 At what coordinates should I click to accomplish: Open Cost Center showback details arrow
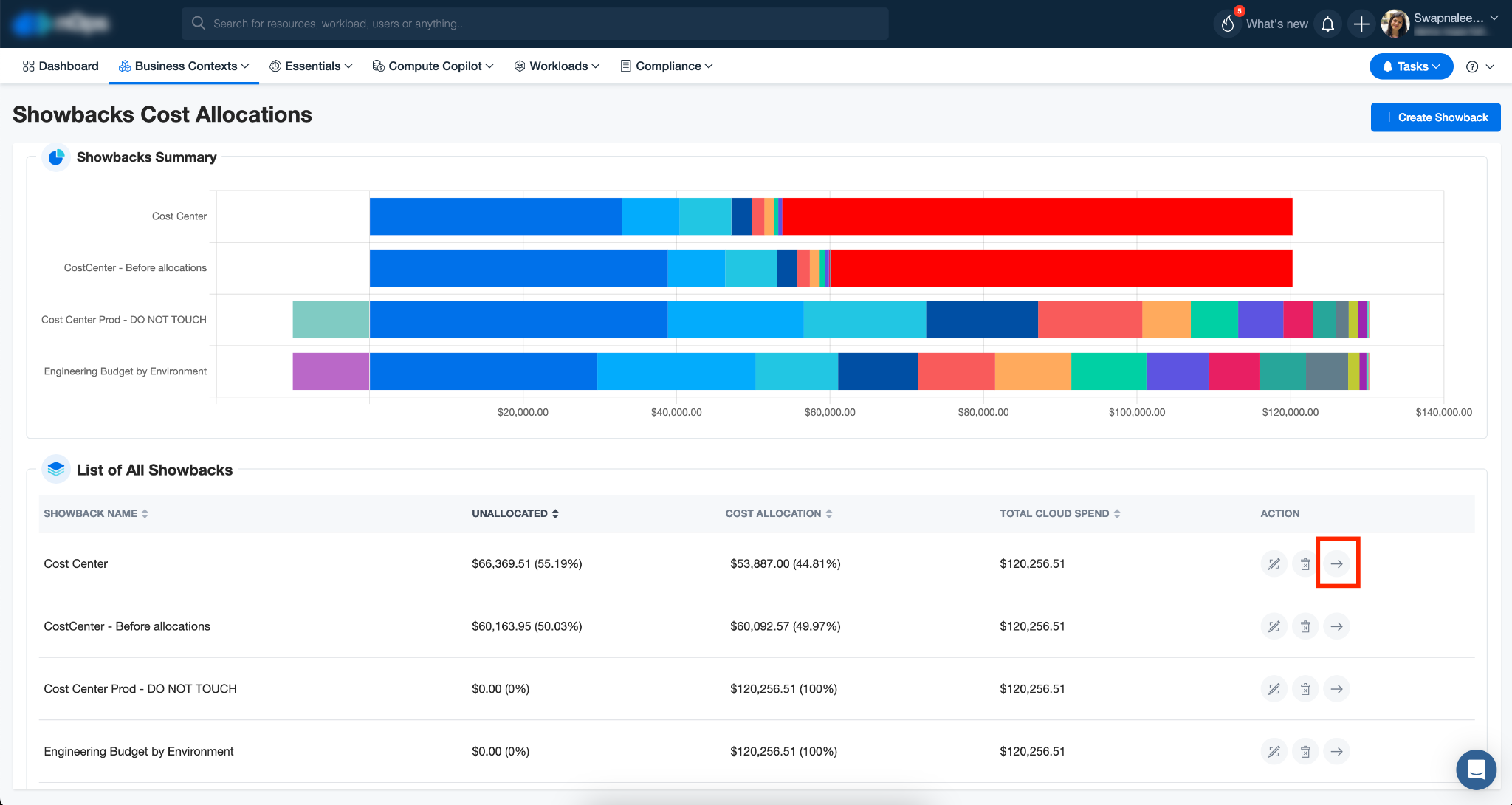(x=1336, y=564)
